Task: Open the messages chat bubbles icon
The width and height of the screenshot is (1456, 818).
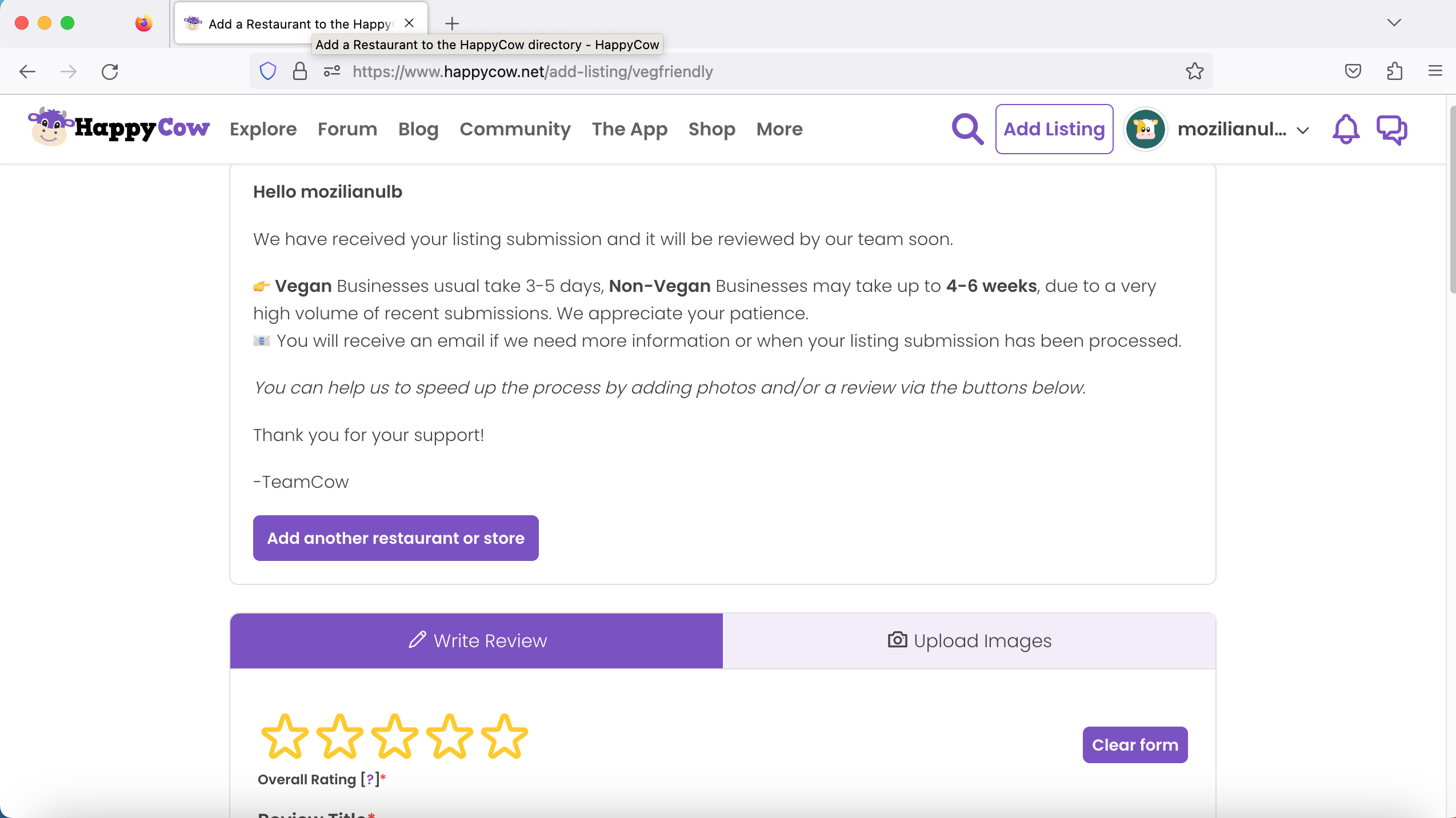Action: pyautogui.click(x=1391, y=130)
